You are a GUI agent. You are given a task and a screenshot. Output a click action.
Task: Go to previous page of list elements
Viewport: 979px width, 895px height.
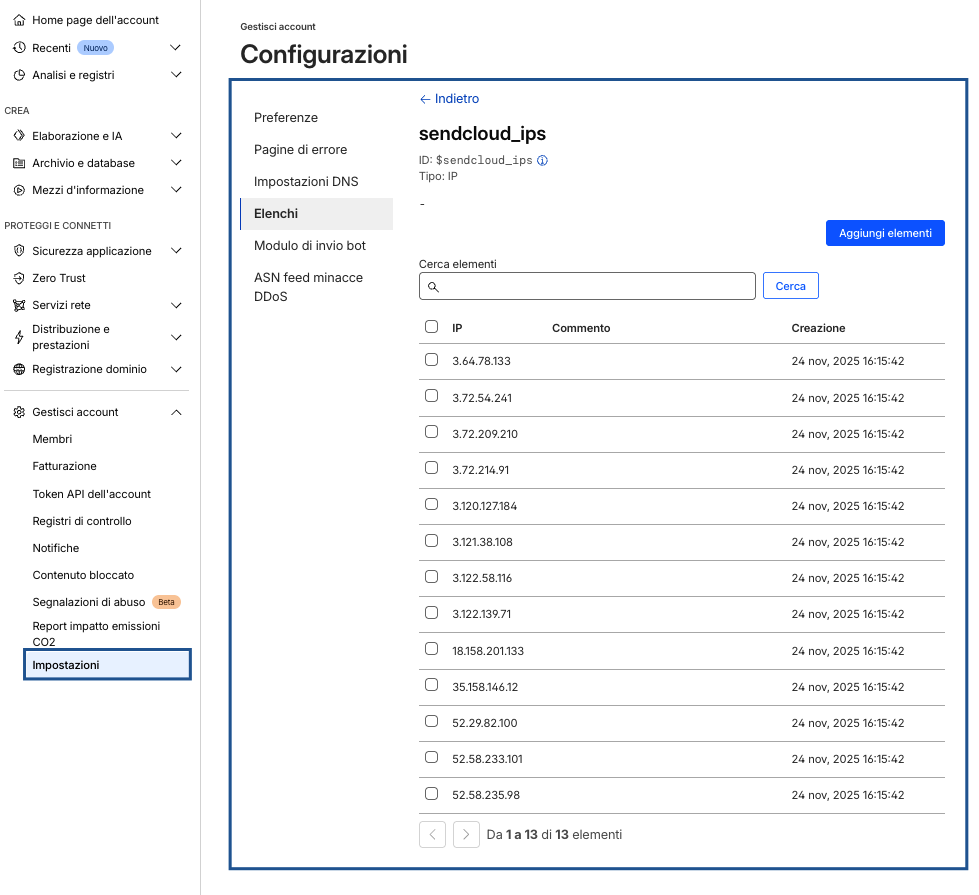(x=432, y=834)
